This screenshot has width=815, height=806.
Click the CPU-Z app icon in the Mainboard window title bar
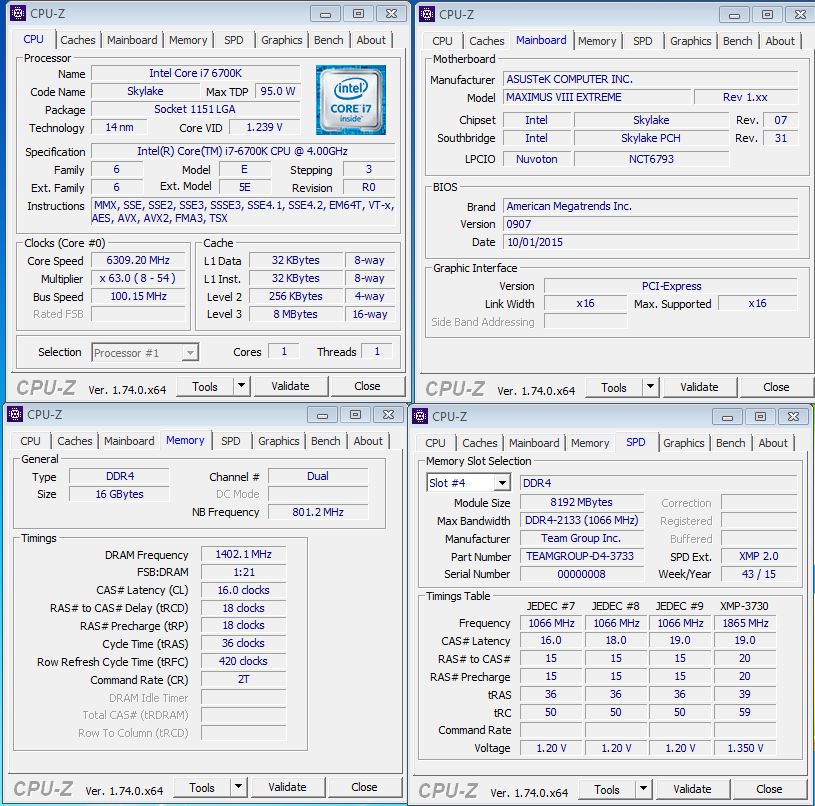(427, 14)
